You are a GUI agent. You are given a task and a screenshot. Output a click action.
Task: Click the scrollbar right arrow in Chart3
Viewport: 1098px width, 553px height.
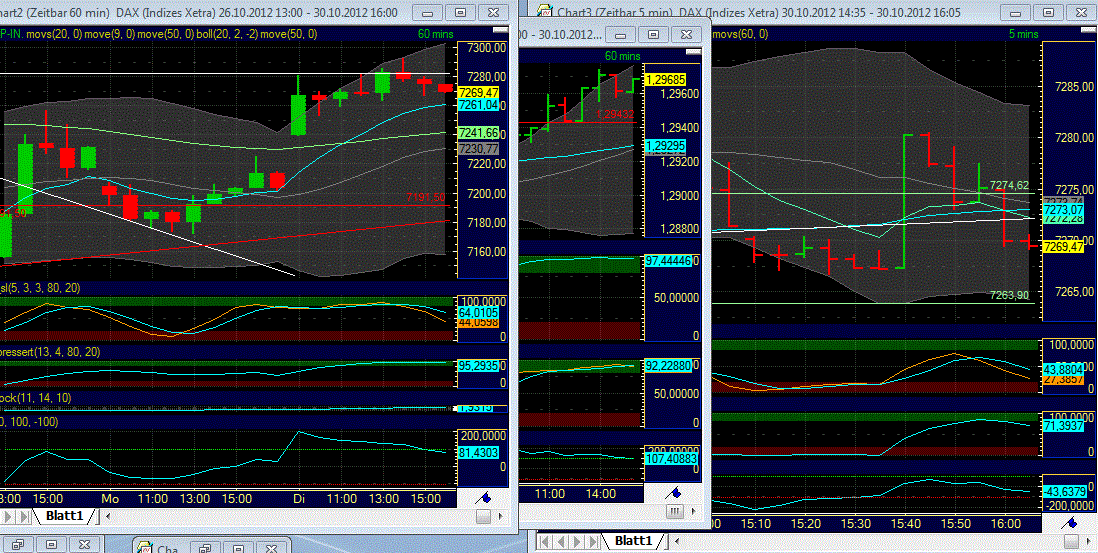point(1089,541)
